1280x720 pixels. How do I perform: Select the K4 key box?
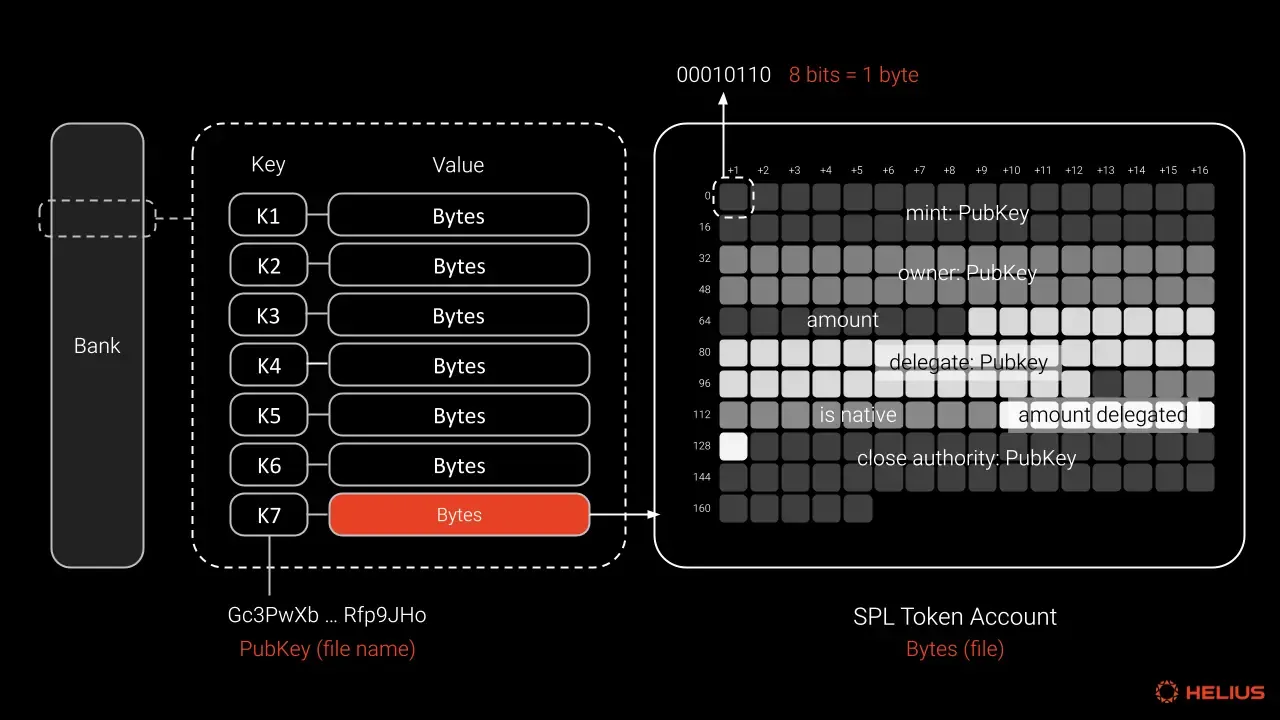coord(268,366)
